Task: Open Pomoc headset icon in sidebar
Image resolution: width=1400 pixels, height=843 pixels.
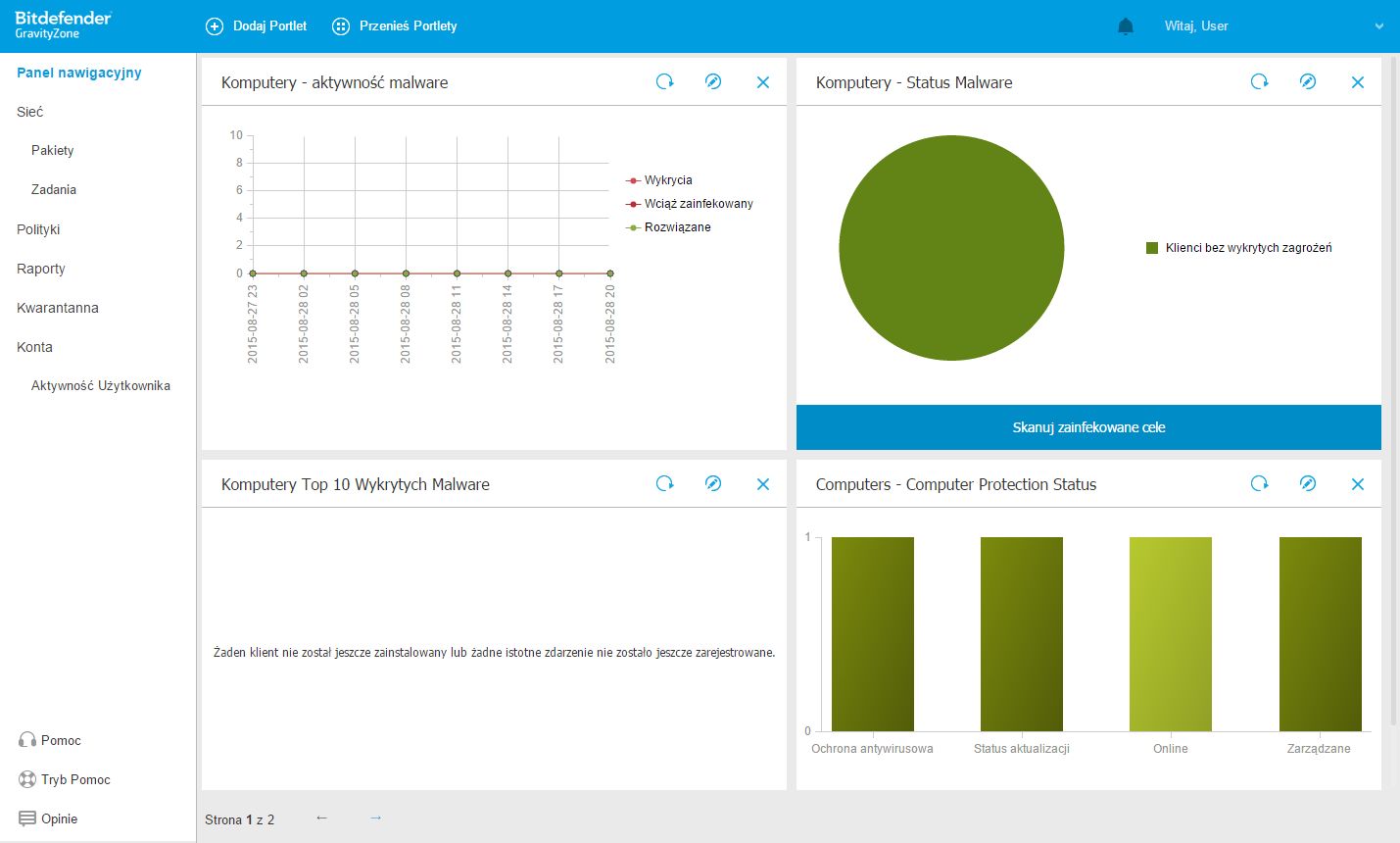Action: (x=27, y=740)
